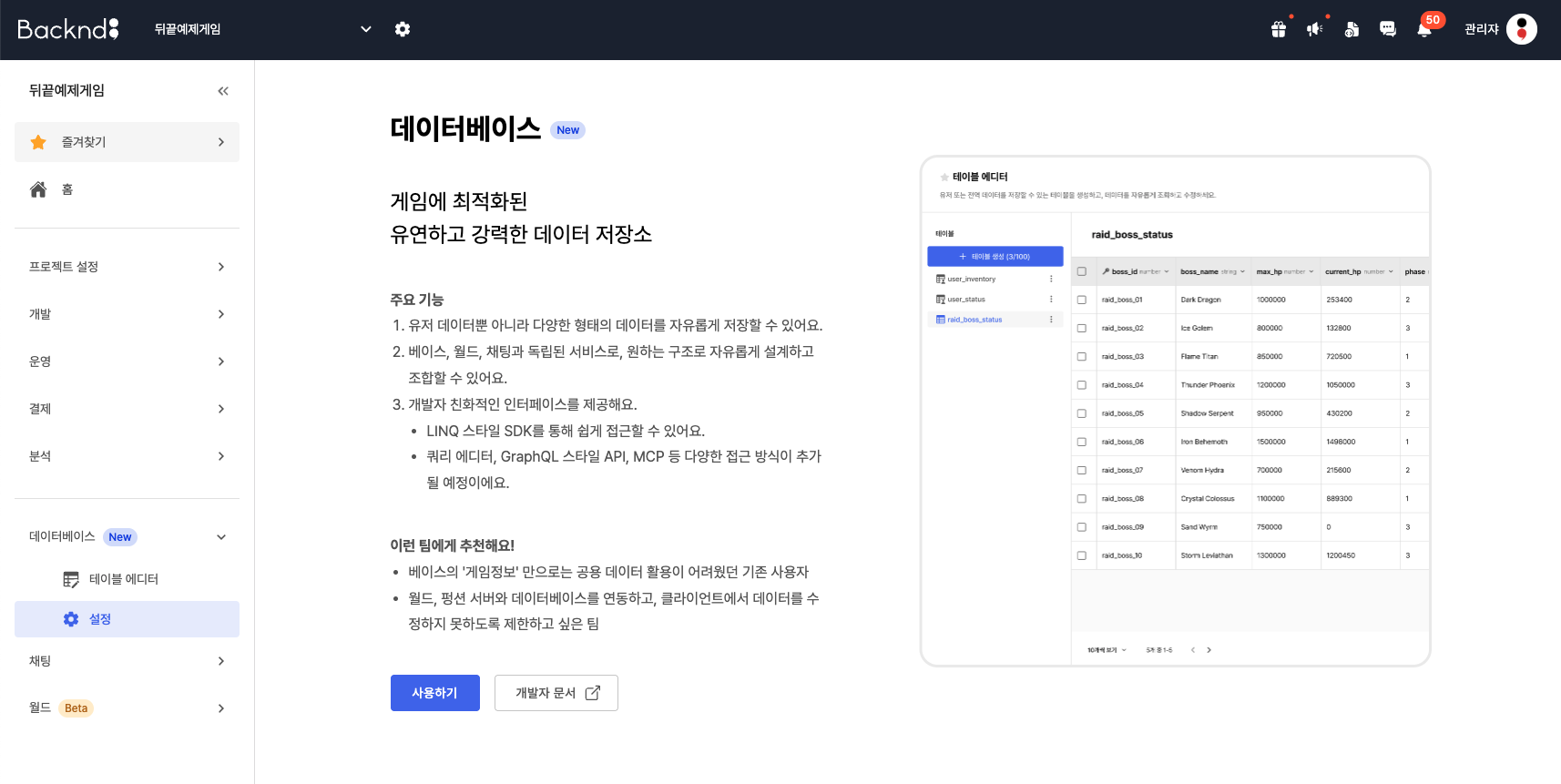Open the 개발자 문서 external link
1561x784 pixels.
[556, 693]
